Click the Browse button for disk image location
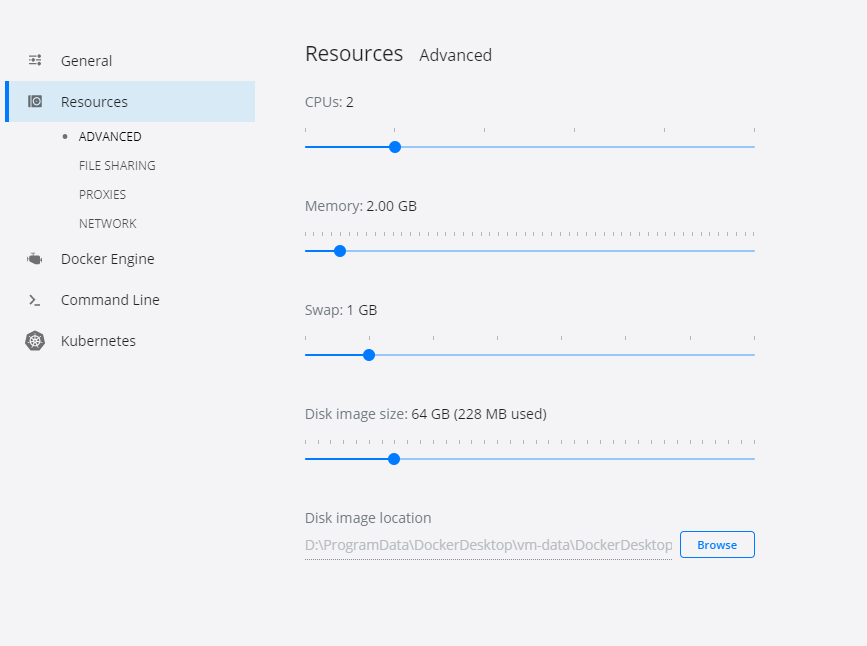867x646 pixels. click(717, 545)
